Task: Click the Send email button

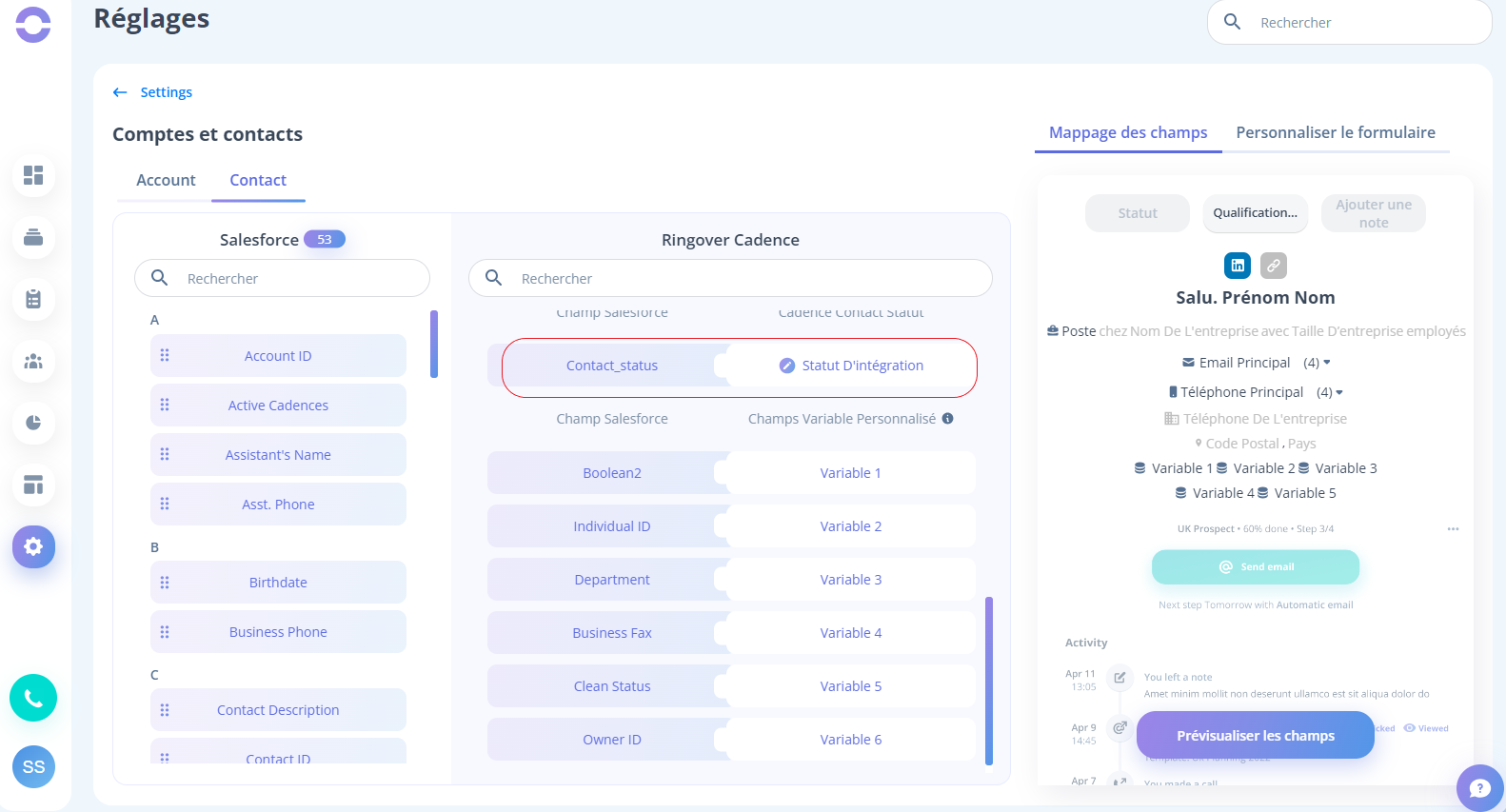Action: click(x=1256, y=566)
